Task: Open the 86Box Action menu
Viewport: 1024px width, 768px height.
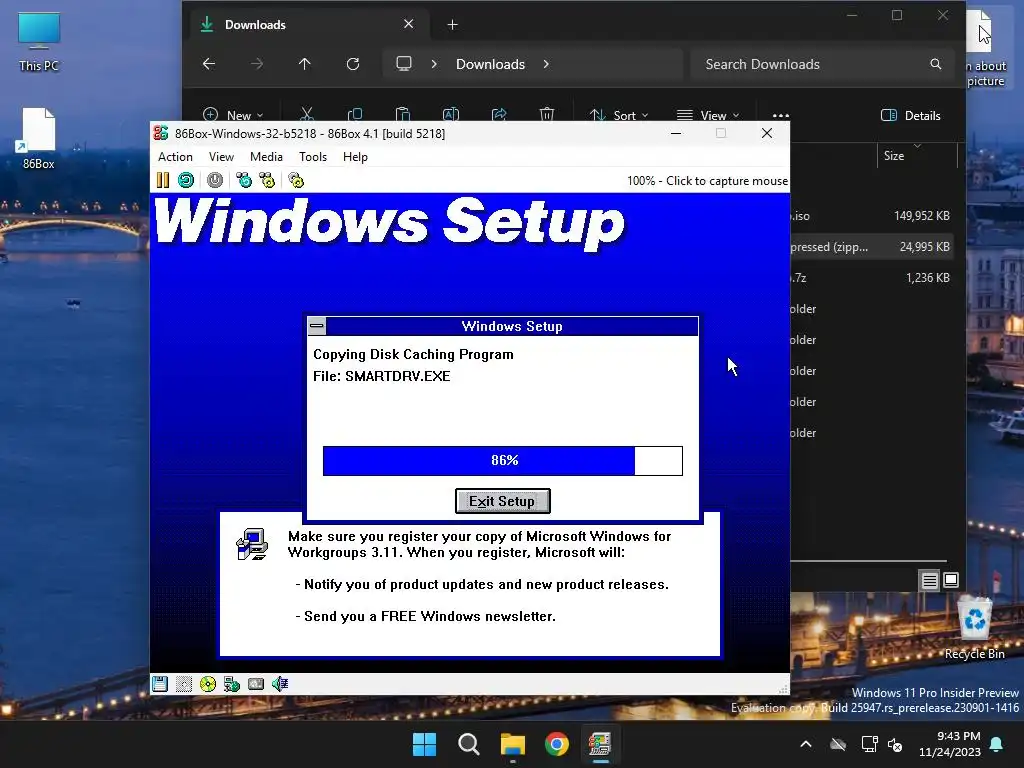Action: [x=175, y=157]
